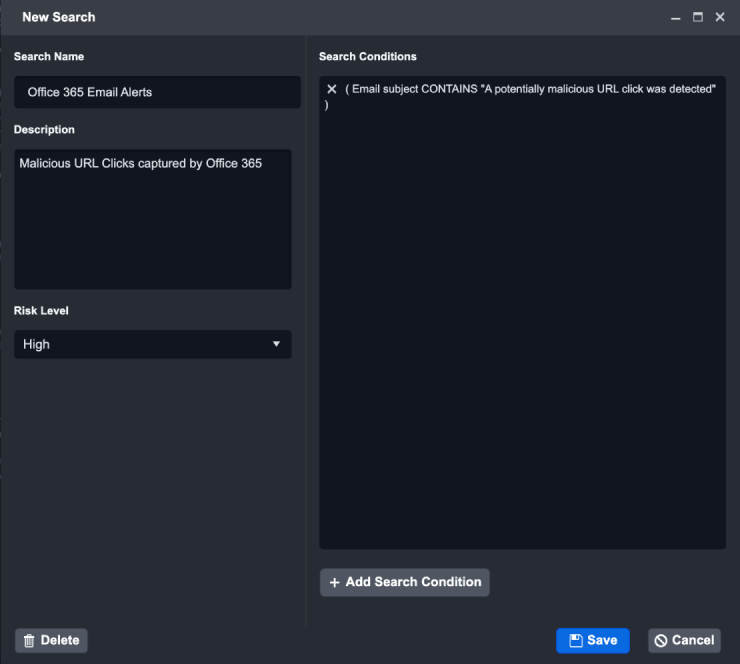Click the floppy disk Save icon
The width and height of the screenshot is (740, 664).
click(575, 641)
